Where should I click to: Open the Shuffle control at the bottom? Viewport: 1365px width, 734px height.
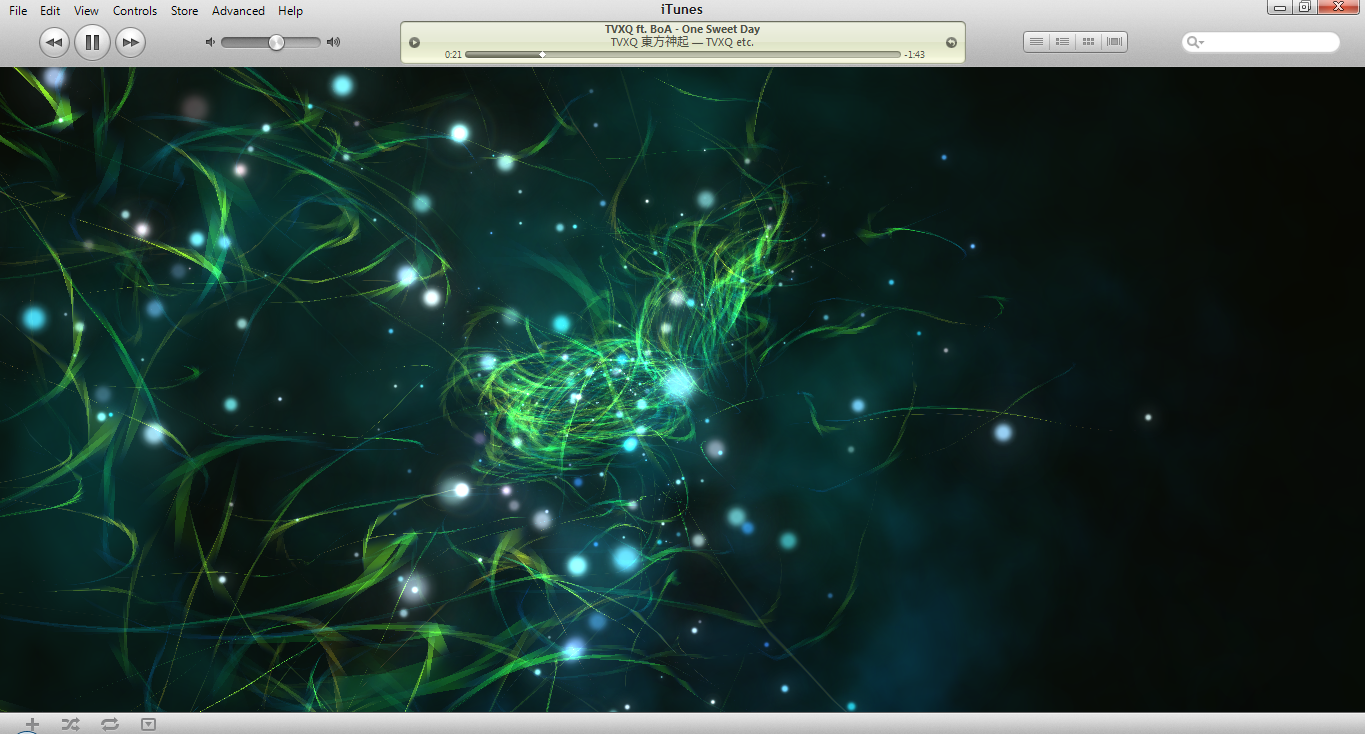point(70,723)
